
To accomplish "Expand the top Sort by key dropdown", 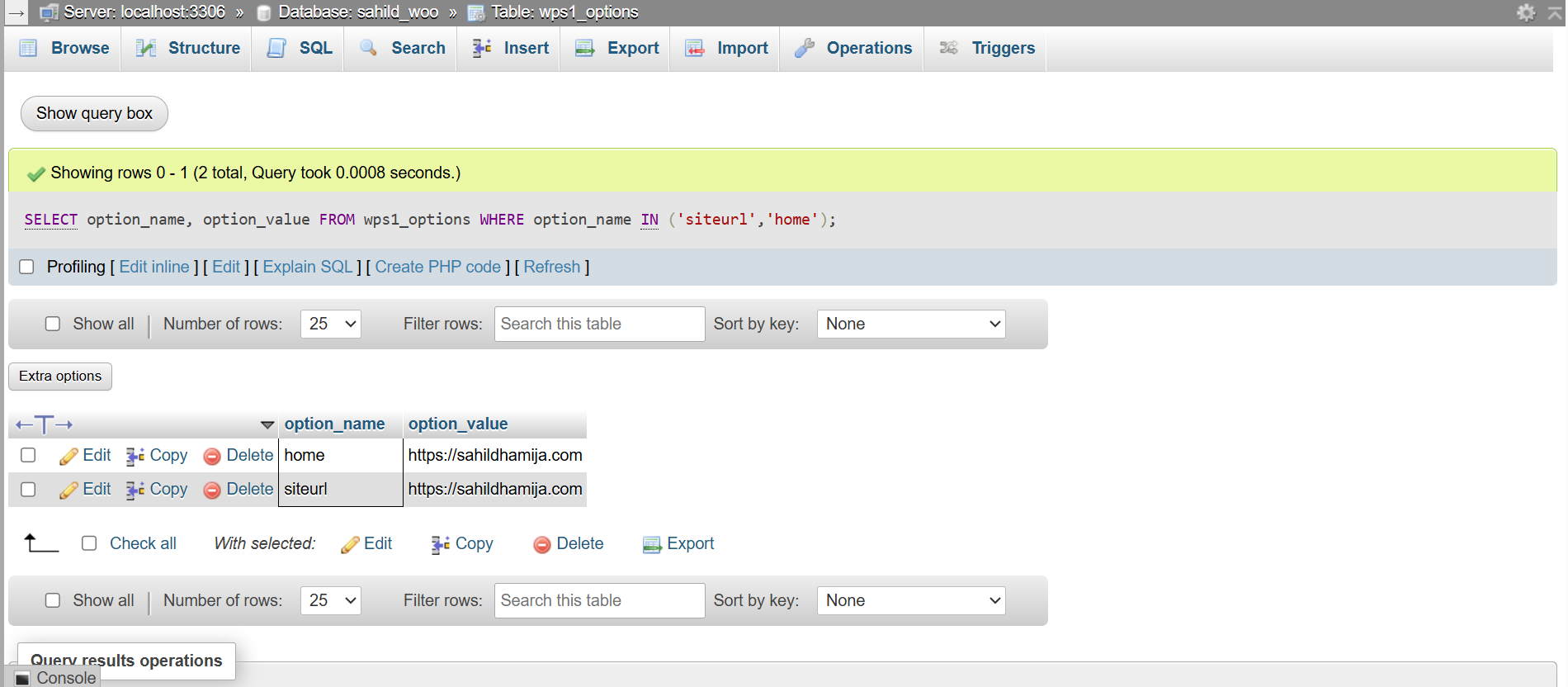I will click(x=910, y=324).
